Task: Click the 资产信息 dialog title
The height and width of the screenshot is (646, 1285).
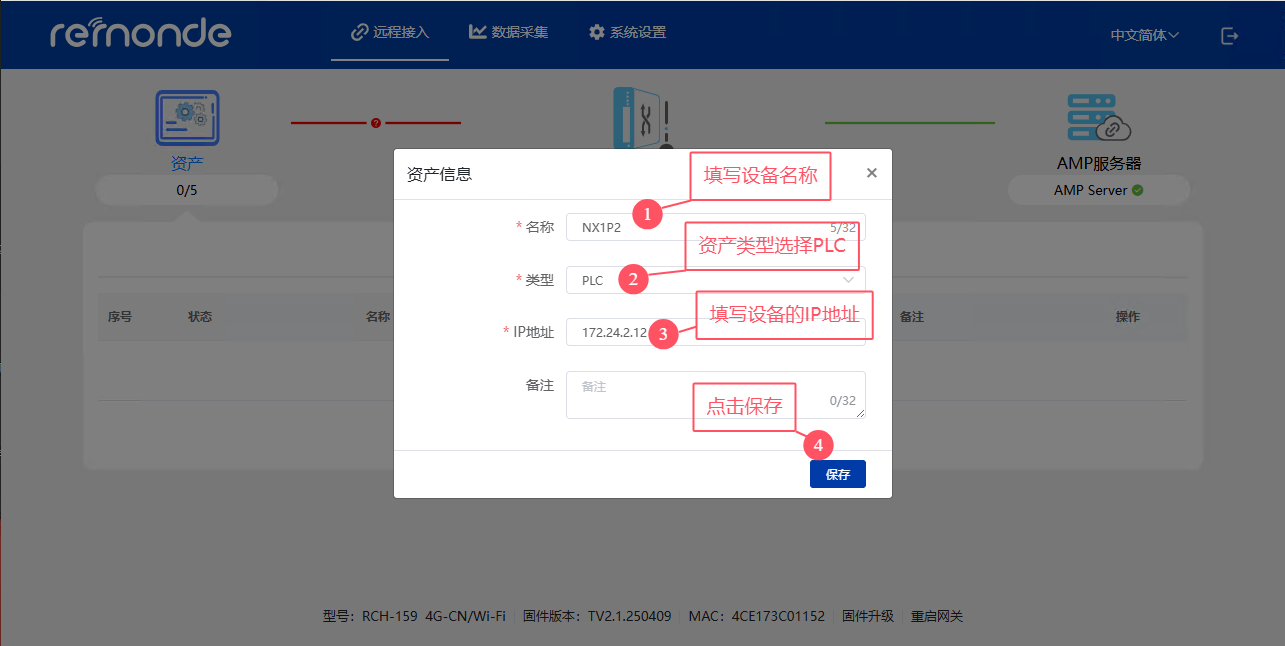Action: pyautogui.click(x=439, y=174)
